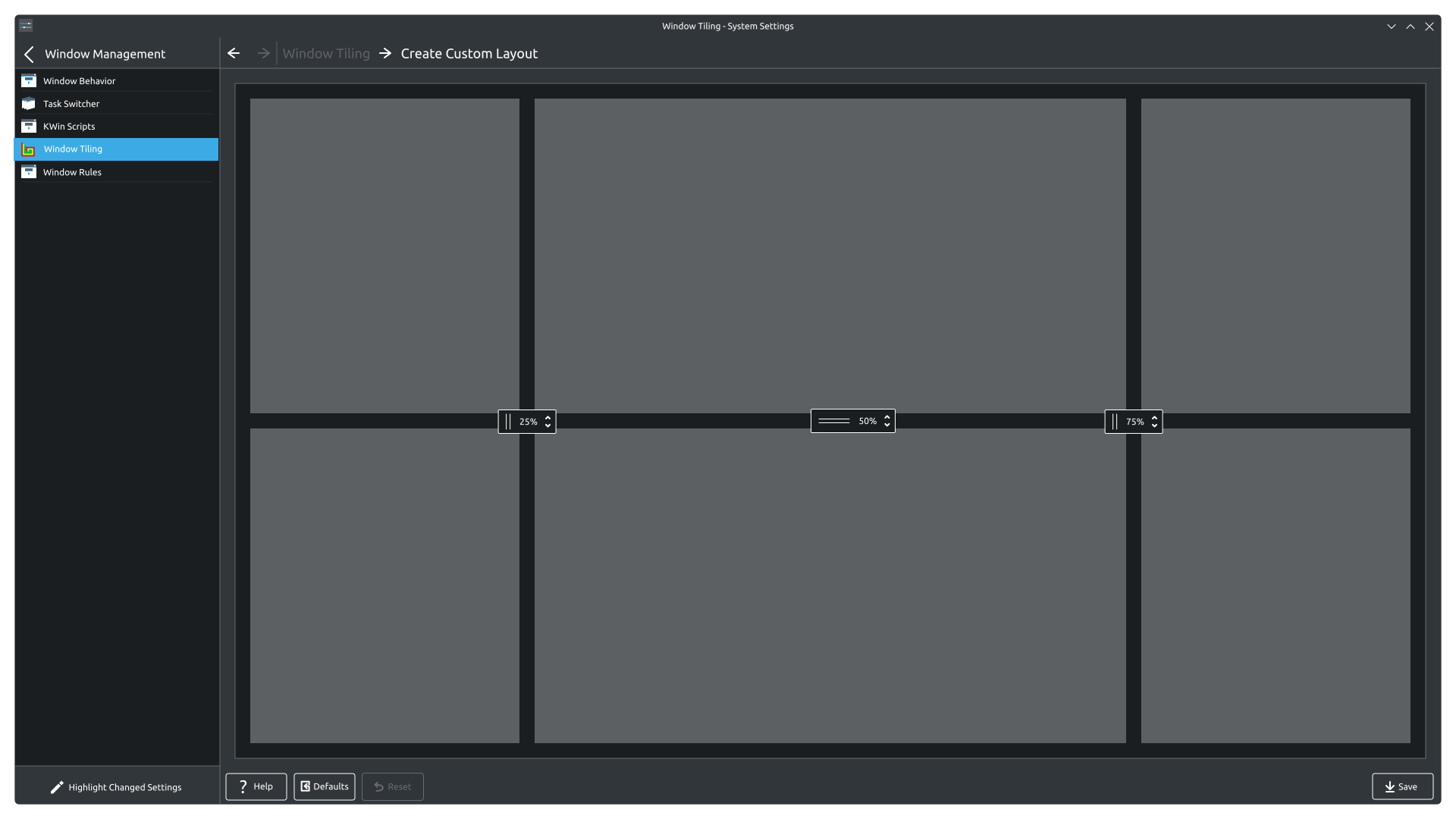Click the Help question-mark icon

243,786
